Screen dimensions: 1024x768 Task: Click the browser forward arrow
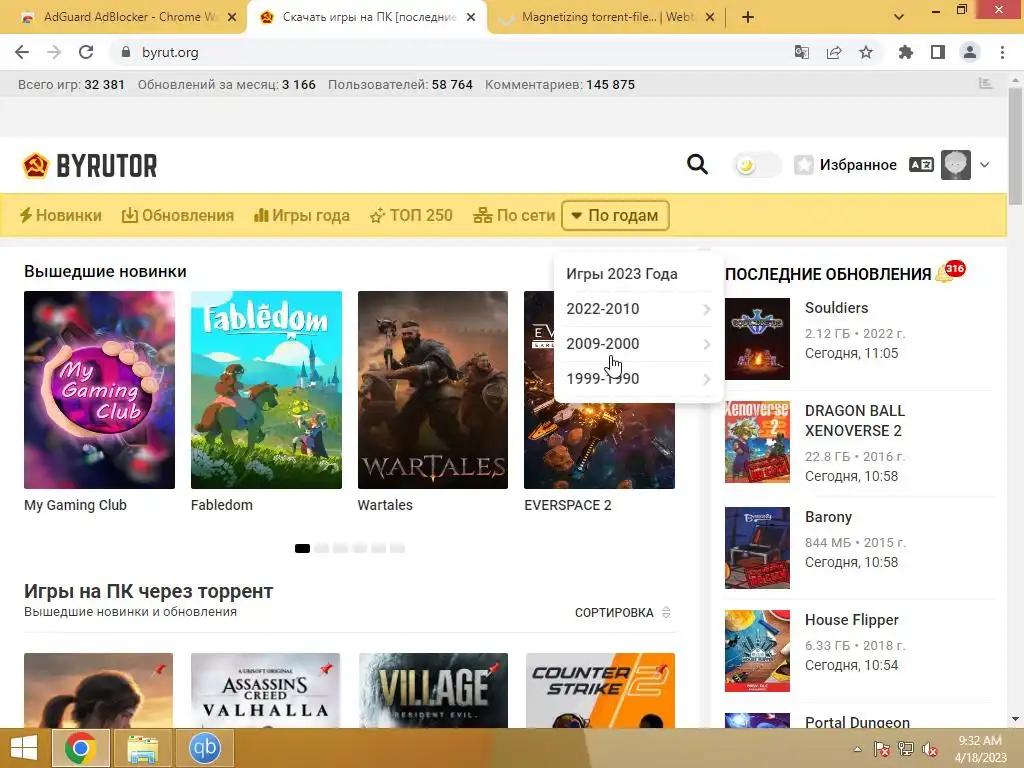54,52
